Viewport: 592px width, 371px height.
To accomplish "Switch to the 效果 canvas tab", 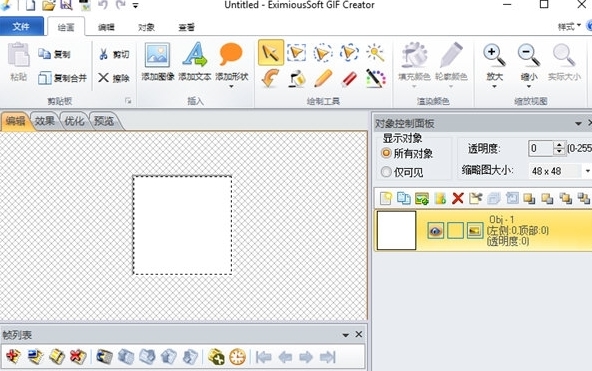I will (45, 121).
